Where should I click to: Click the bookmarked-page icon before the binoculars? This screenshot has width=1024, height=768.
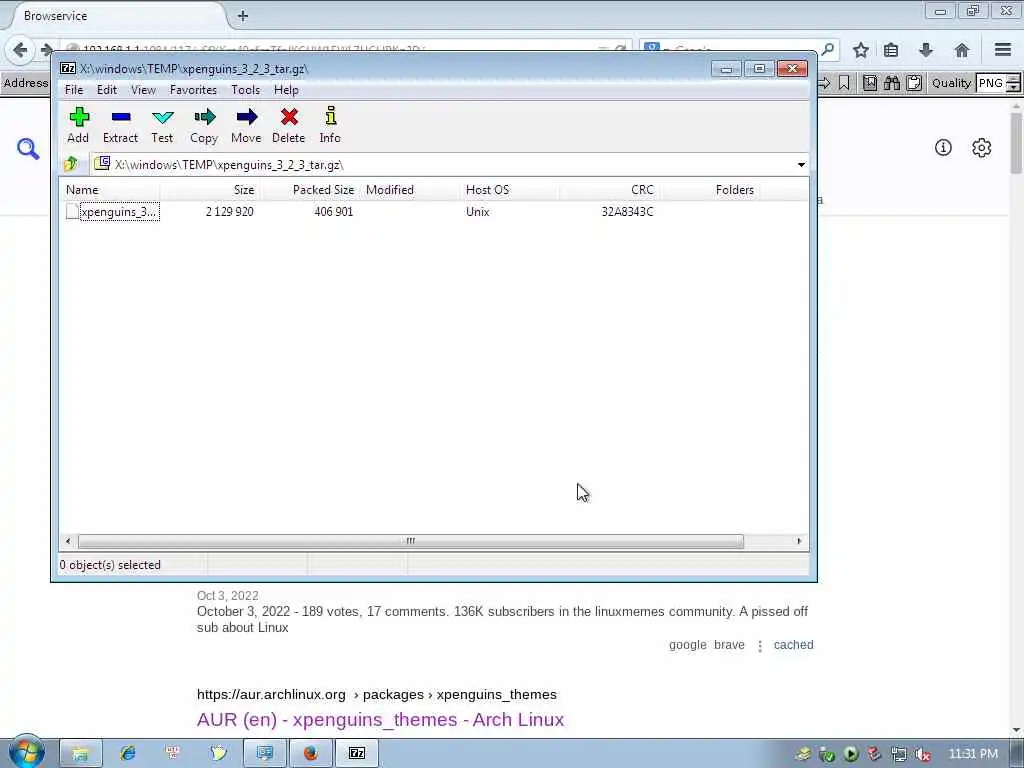click(870, 83)
